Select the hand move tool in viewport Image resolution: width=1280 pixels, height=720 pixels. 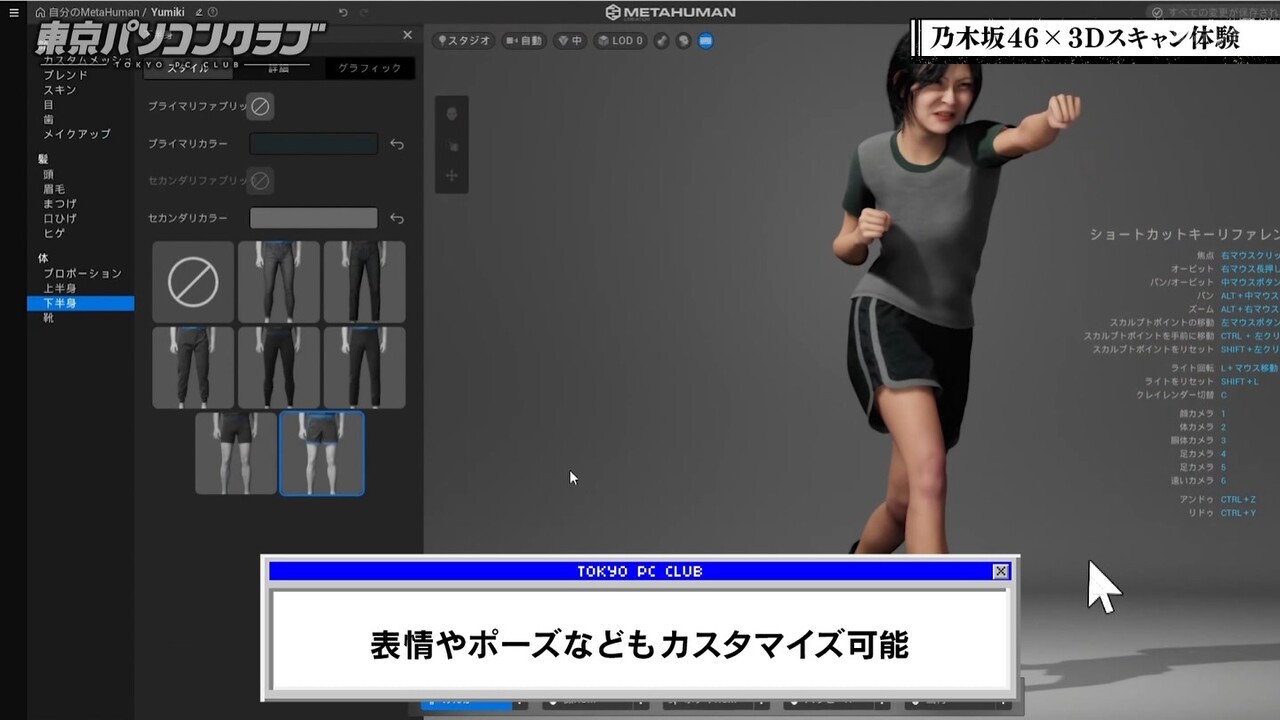click(452, 145)
